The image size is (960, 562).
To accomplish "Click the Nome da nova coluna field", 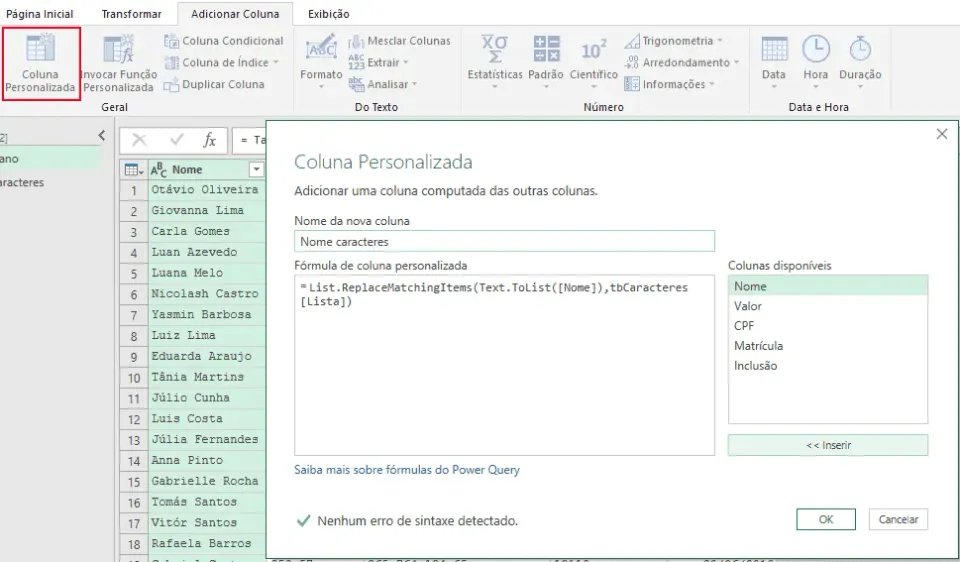I will click(x=504, y=241).
